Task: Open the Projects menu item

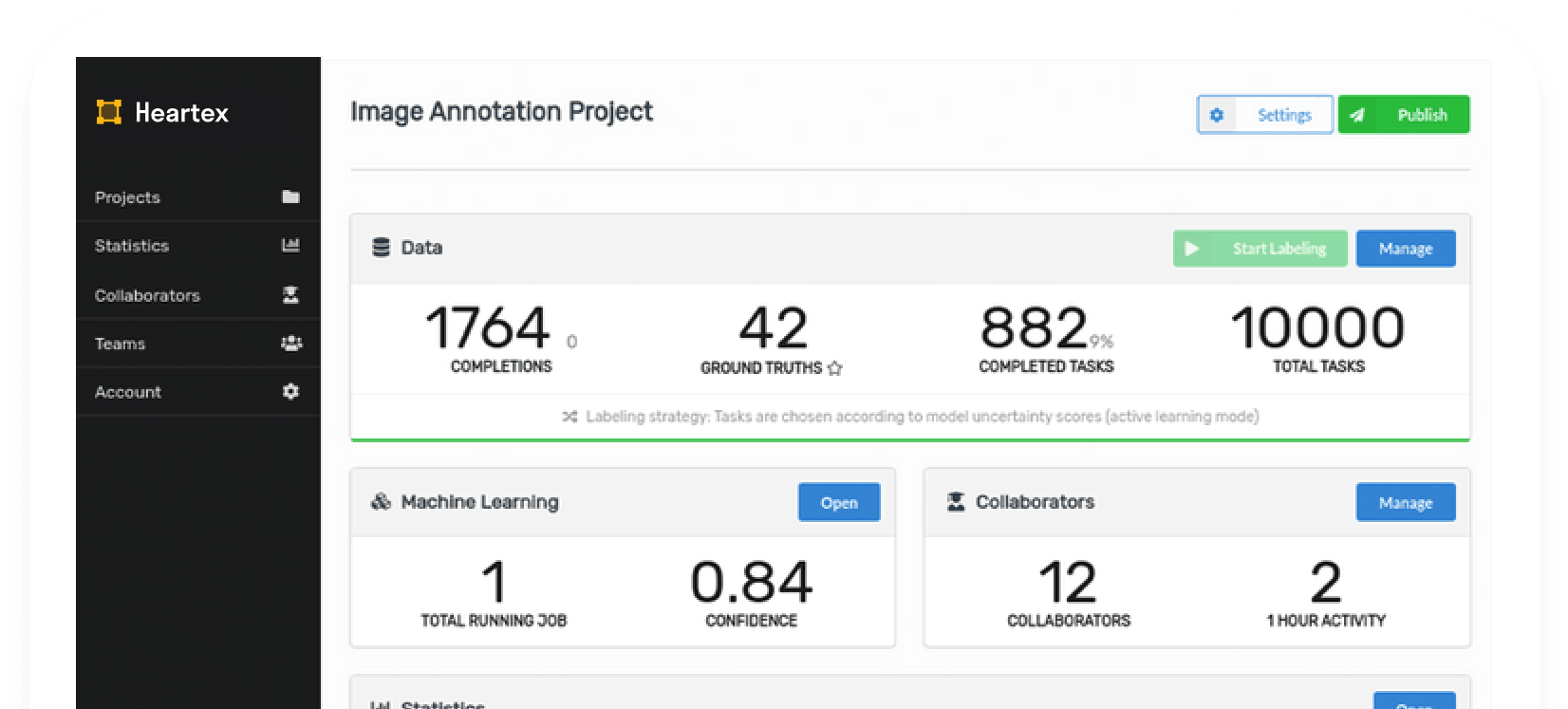Action: click(x=128, y=197)
